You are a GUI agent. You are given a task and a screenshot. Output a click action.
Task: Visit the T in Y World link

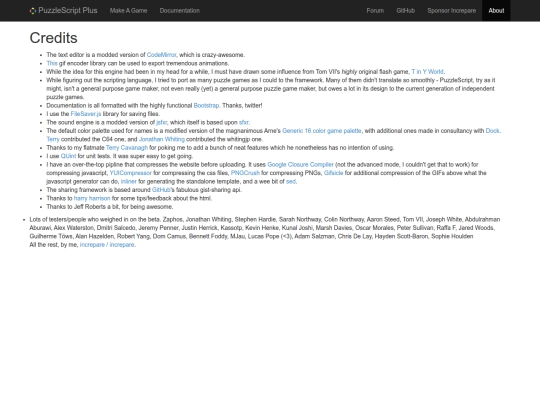(x=427, y=72)
